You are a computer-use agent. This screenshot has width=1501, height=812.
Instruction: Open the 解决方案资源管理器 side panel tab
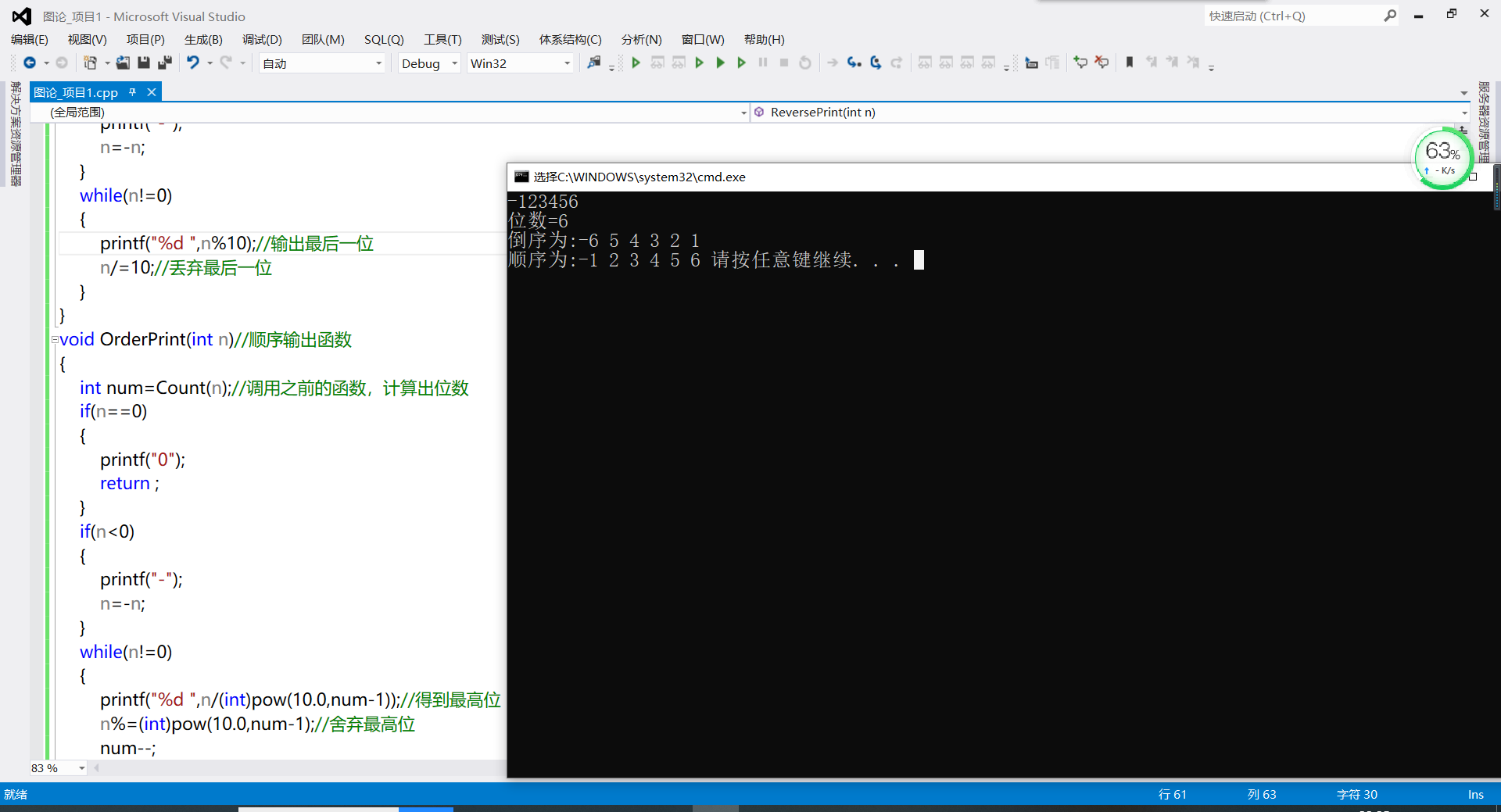(15, 134)
